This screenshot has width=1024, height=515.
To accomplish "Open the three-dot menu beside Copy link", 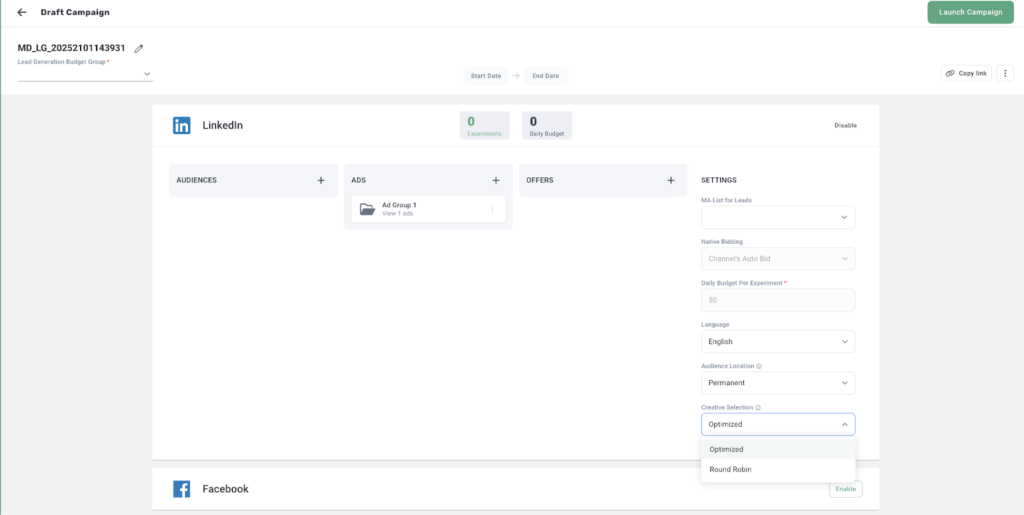I will coord(1005,73).
